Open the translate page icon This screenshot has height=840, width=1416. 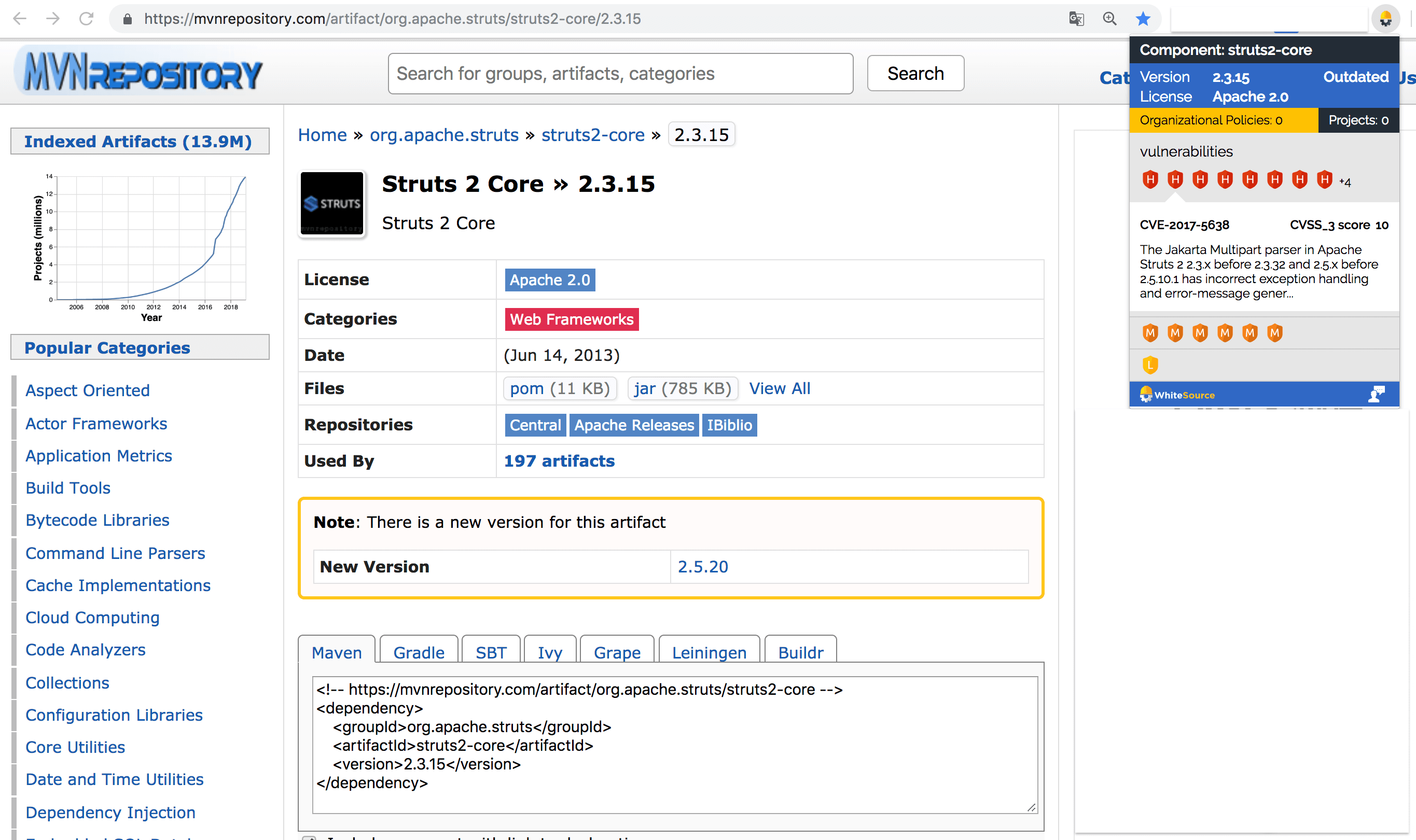1076,19
